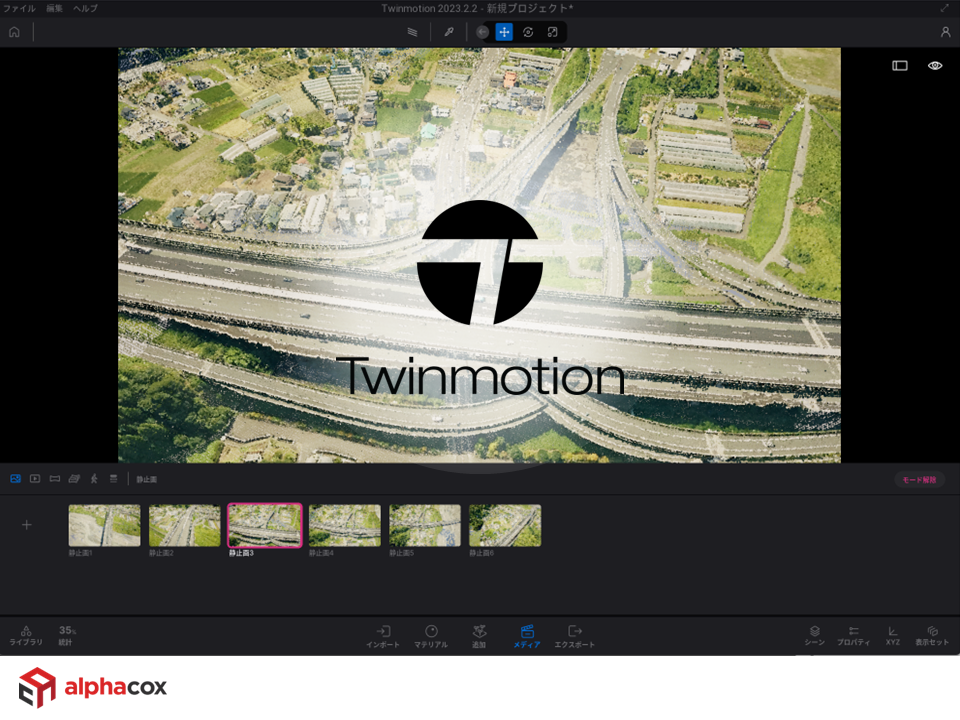This screenshot has height=720, width=960.
Task: Click the pink モード解除 button
Action: [x=919, y=480]
